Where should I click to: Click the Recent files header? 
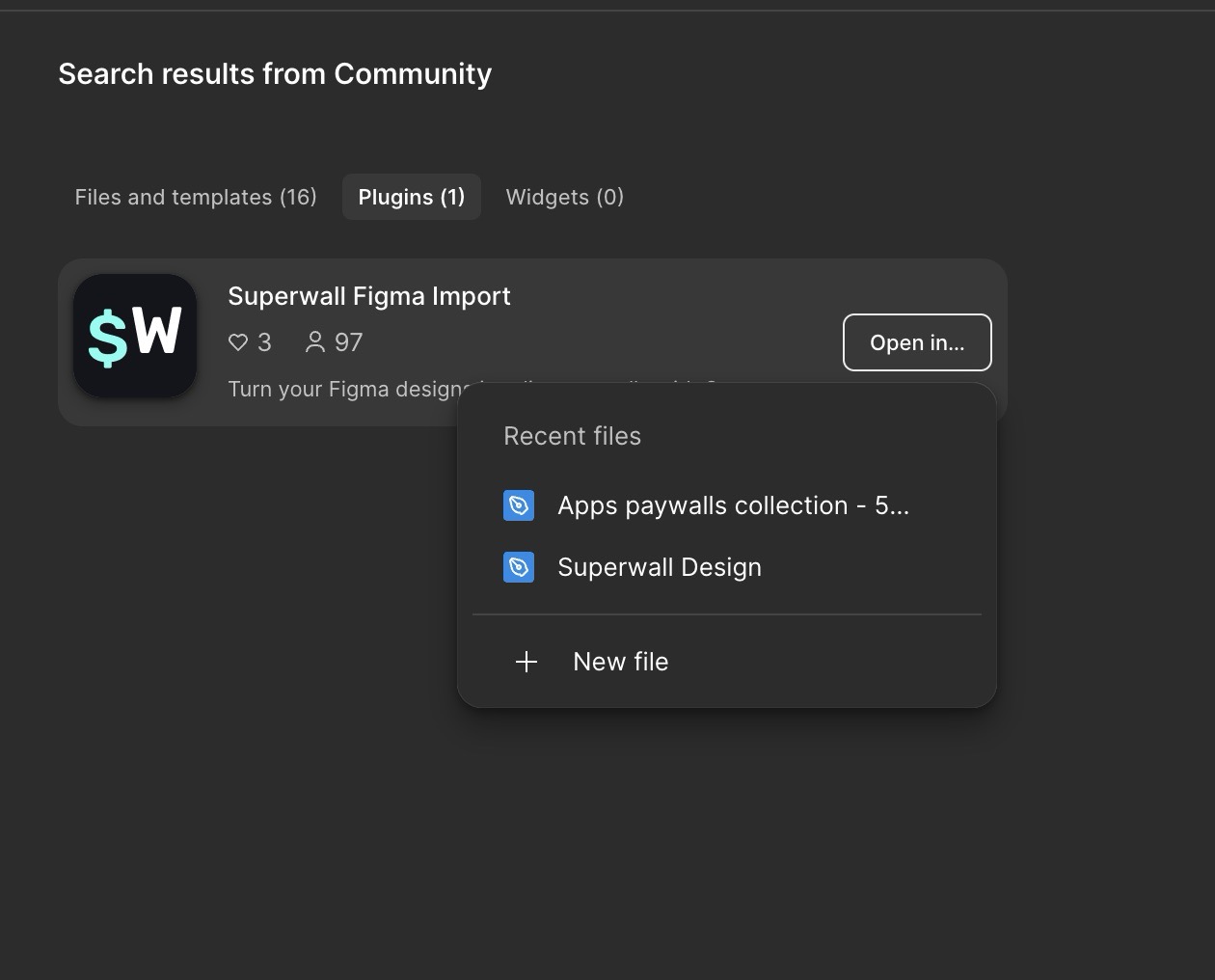[572, 436]
